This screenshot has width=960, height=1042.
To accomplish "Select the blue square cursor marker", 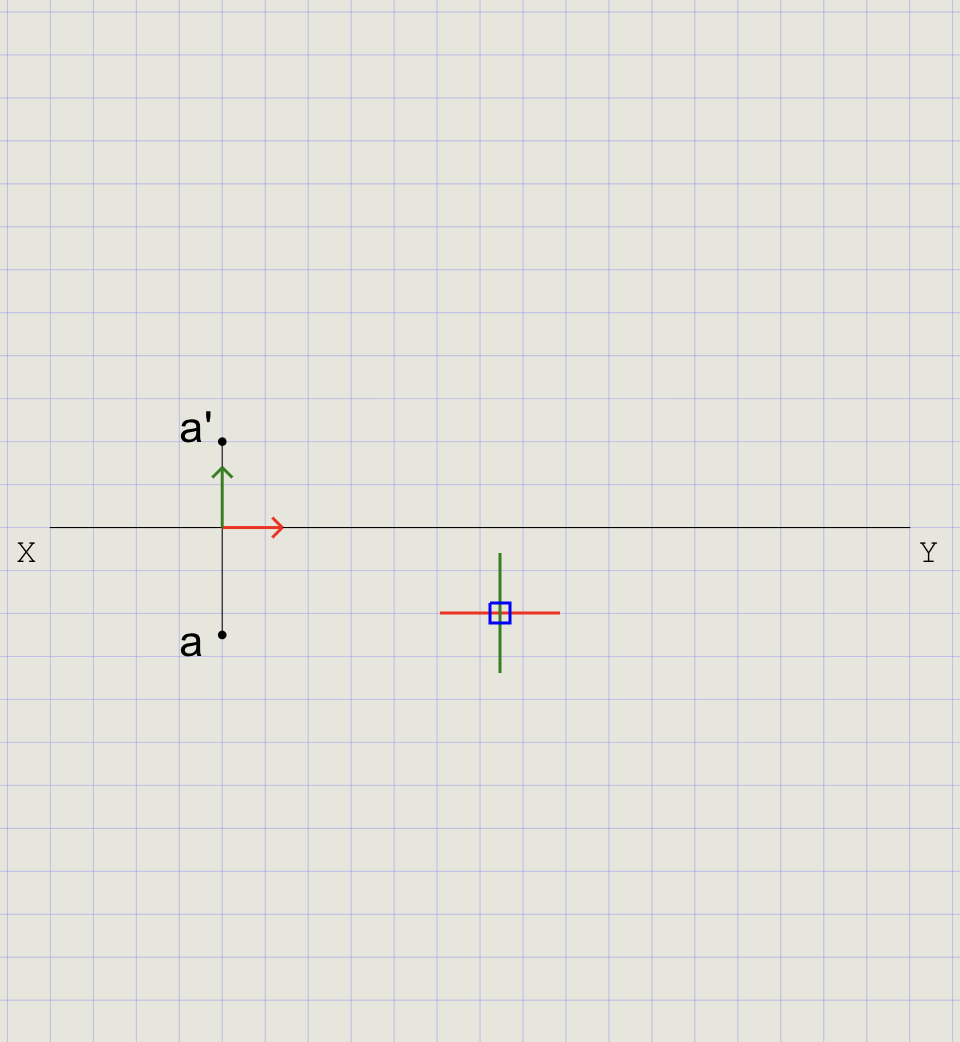I will tap(500, 612).
